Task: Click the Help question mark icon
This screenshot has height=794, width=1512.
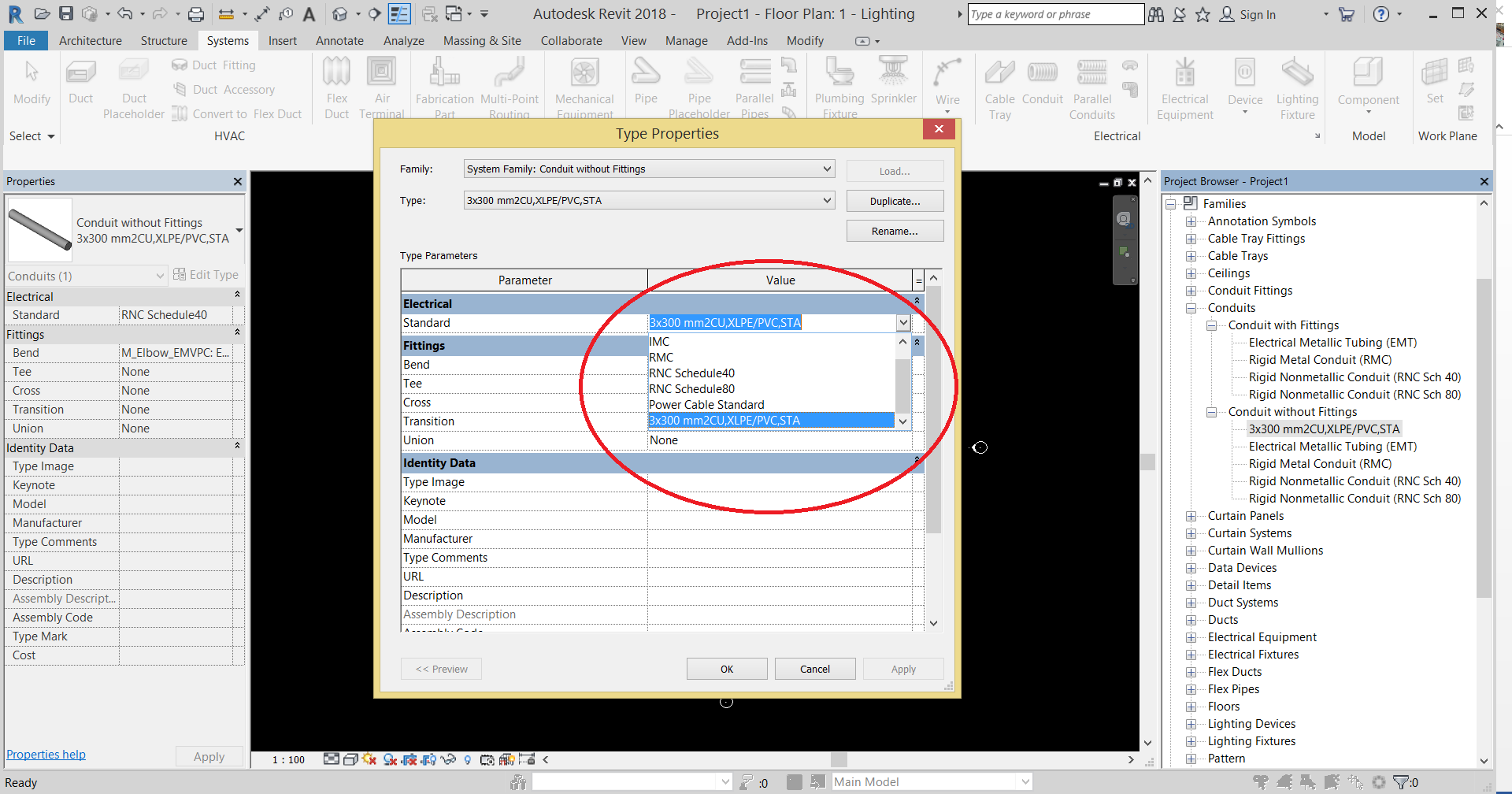Action: click(1381, 13)
